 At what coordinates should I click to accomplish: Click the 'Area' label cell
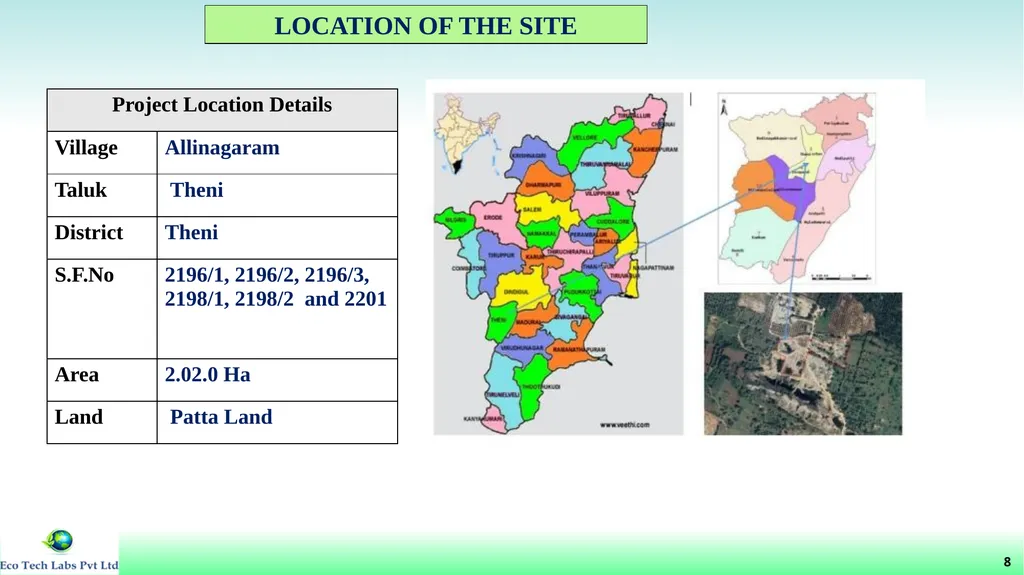coord(102,380)
